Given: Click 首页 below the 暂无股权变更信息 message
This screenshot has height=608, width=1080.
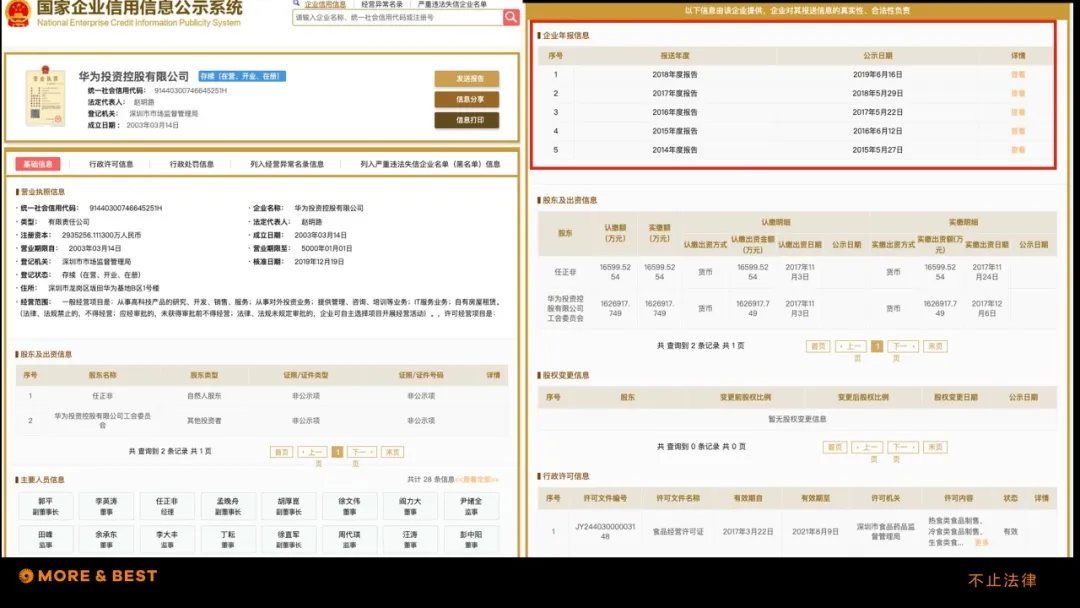Looking at the screenshot, I should [x=834, y=448].
